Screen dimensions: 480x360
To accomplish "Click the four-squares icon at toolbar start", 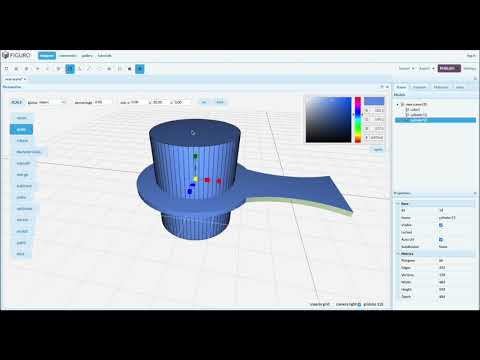I will (x=6, y=69).
